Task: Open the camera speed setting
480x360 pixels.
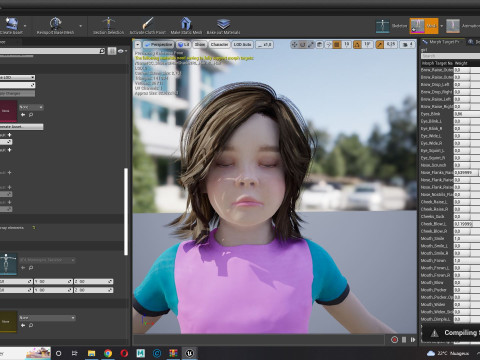Action: 407,44
